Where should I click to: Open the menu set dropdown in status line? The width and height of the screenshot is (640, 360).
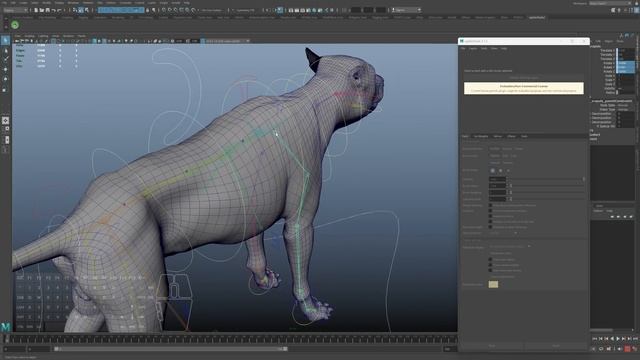coord(15,10)
